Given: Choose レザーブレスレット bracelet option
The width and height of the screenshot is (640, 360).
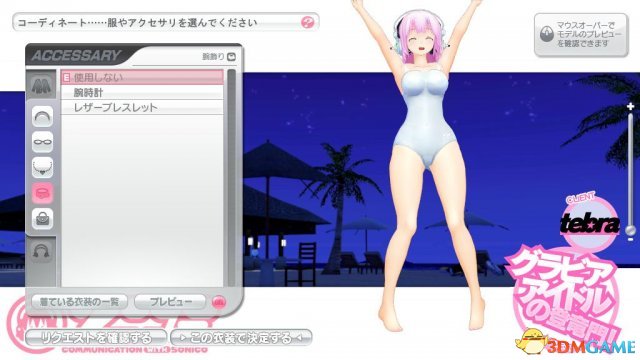Looking at the screenshot, I should tap(142, 108).
